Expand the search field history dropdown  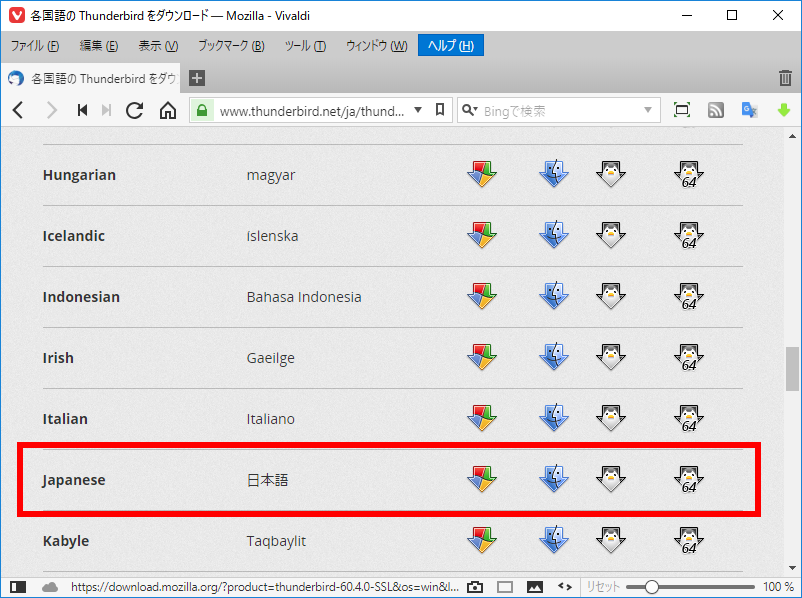tap(648, 110)
